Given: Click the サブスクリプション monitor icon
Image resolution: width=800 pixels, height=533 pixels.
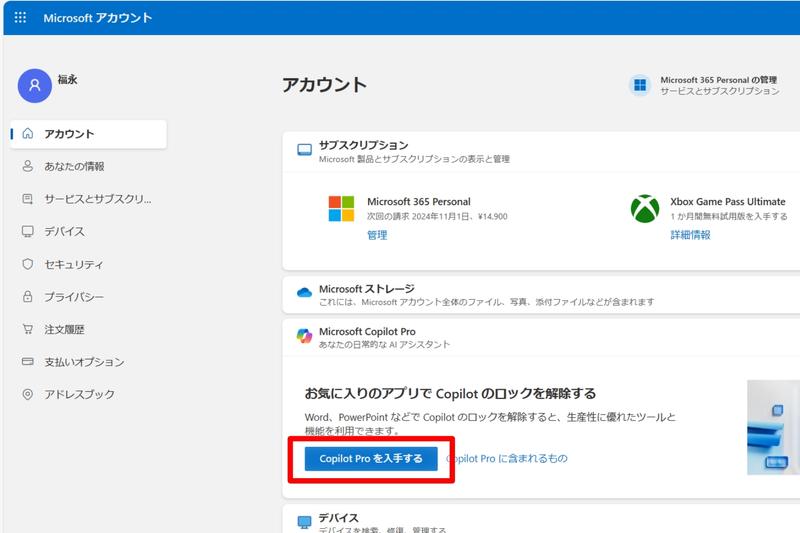Looking at the screenshot, I should [304, 150].
